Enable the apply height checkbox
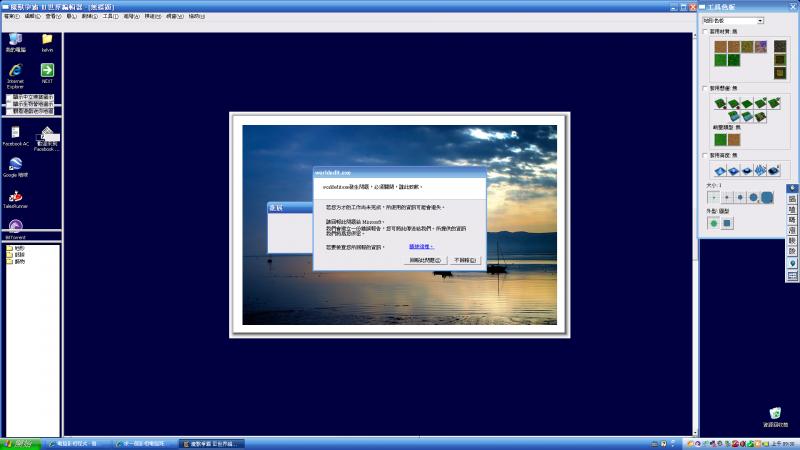The image size is (800, 450). [x=705, y=155]
